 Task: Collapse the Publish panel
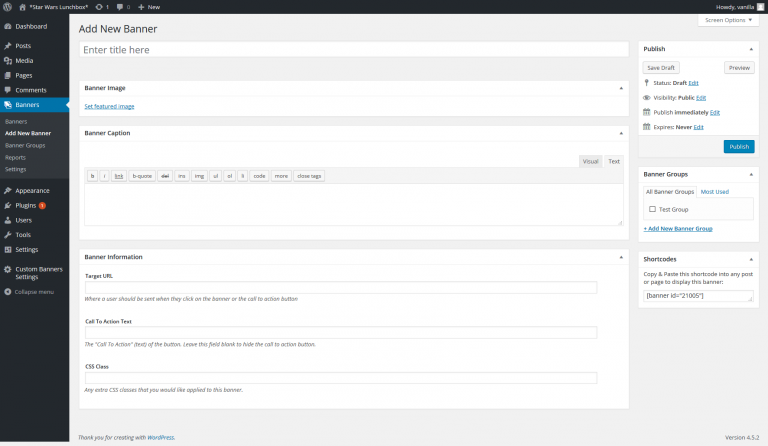751,48
